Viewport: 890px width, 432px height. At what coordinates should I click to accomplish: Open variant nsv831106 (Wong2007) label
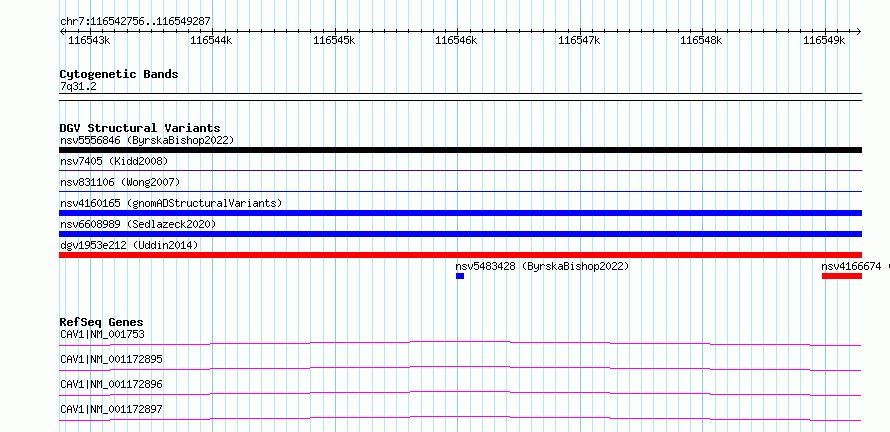[120, 182]
